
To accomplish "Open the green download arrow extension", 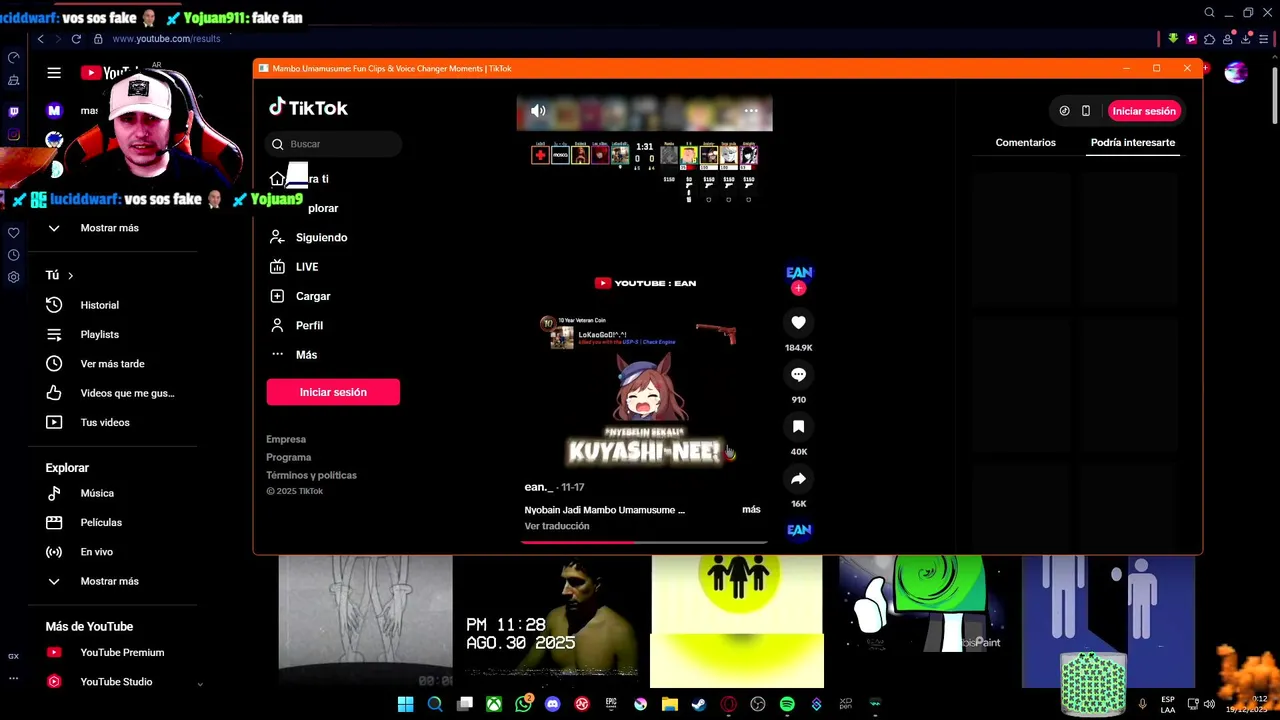I will (1173, 39).
